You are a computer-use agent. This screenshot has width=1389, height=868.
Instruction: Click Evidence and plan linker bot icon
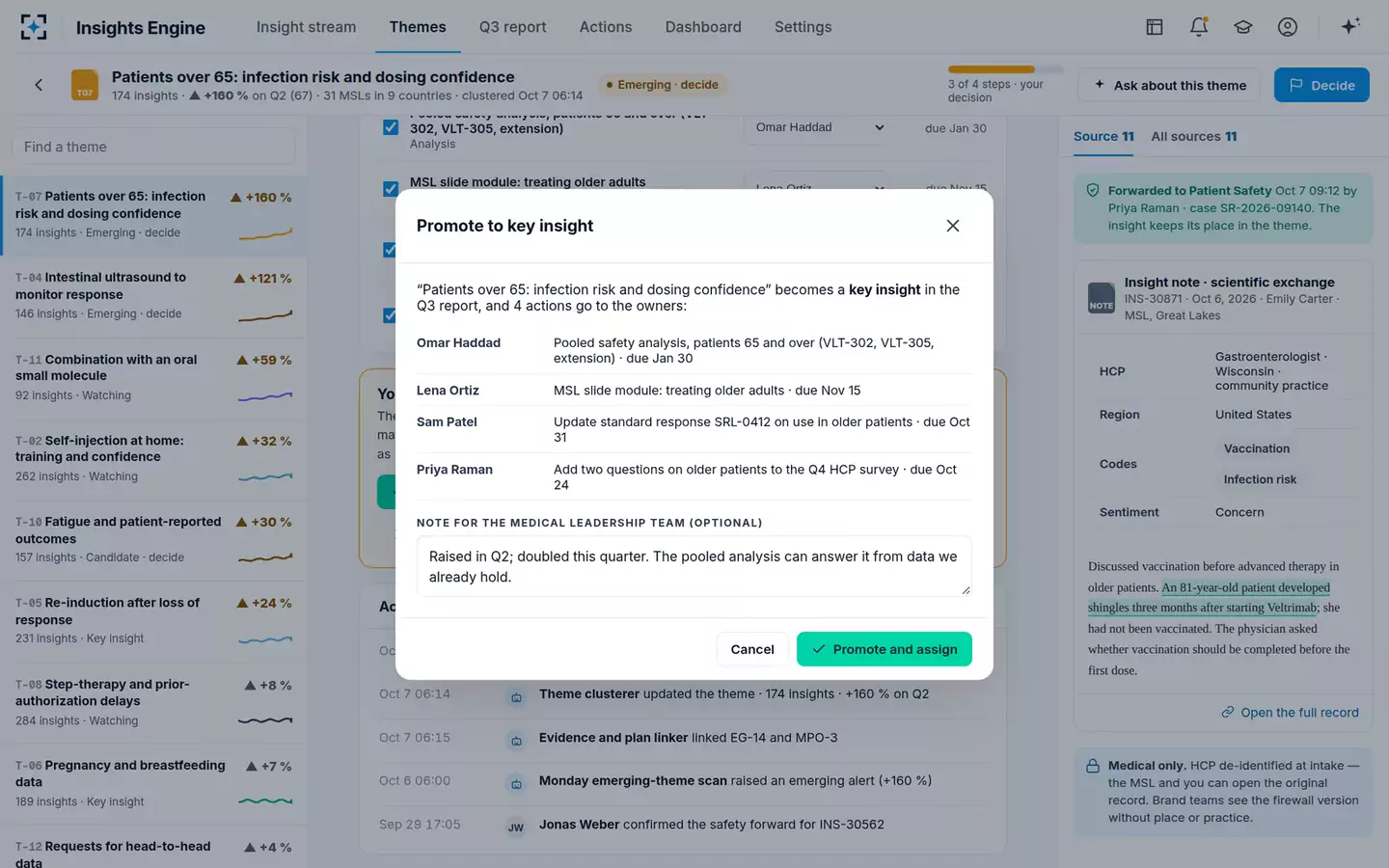[516, 740]
